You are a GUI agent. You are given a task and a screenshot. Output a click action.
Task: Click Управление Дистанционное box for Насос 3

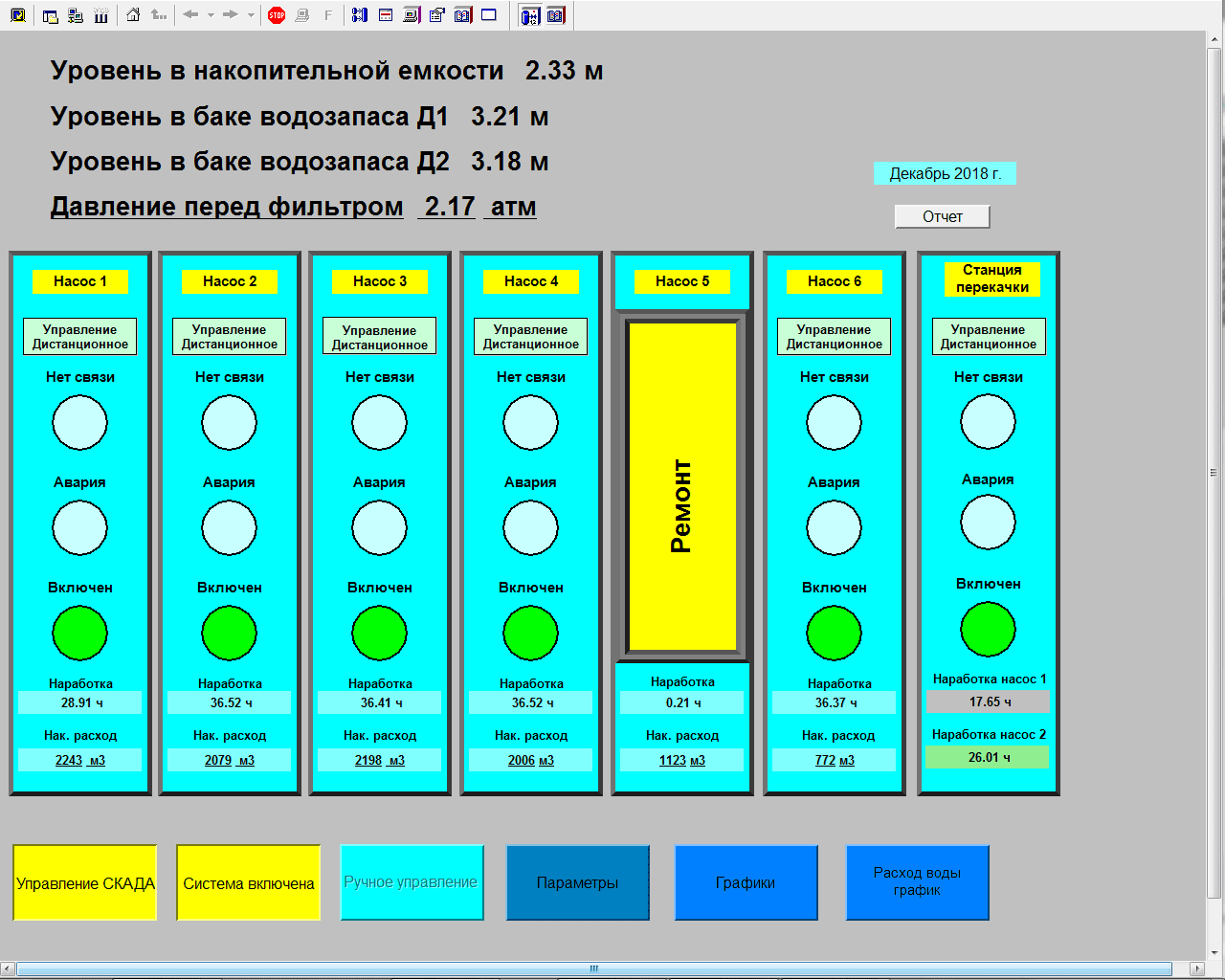[x=379, y=337]
